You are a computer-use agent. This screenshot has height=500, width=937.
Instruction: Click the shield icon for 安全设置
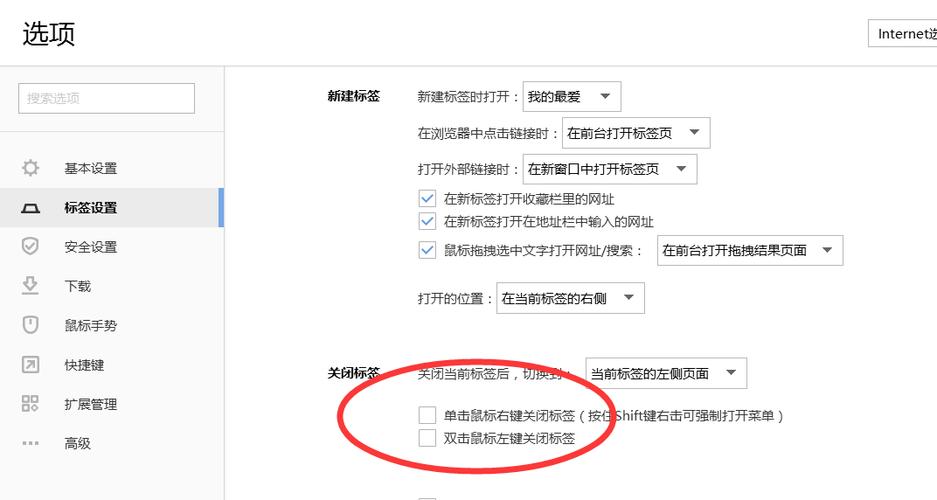click(x=30, y=246)
